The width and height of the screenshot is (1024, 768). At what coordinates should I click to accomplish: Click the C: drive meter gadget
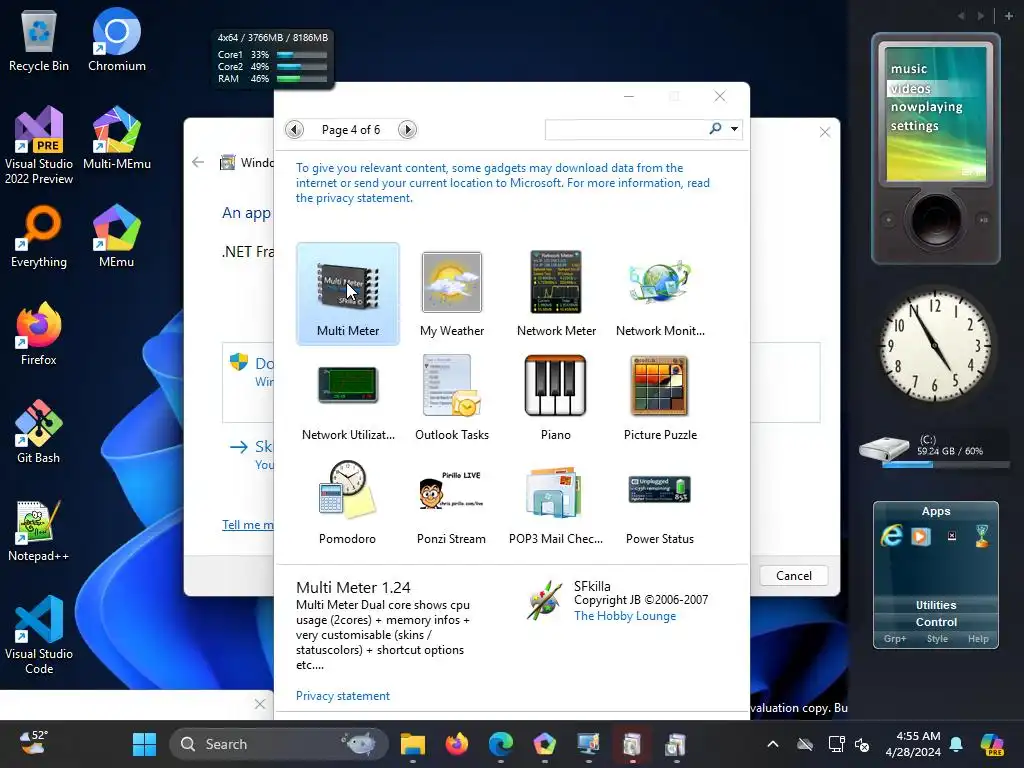[933, 451]
